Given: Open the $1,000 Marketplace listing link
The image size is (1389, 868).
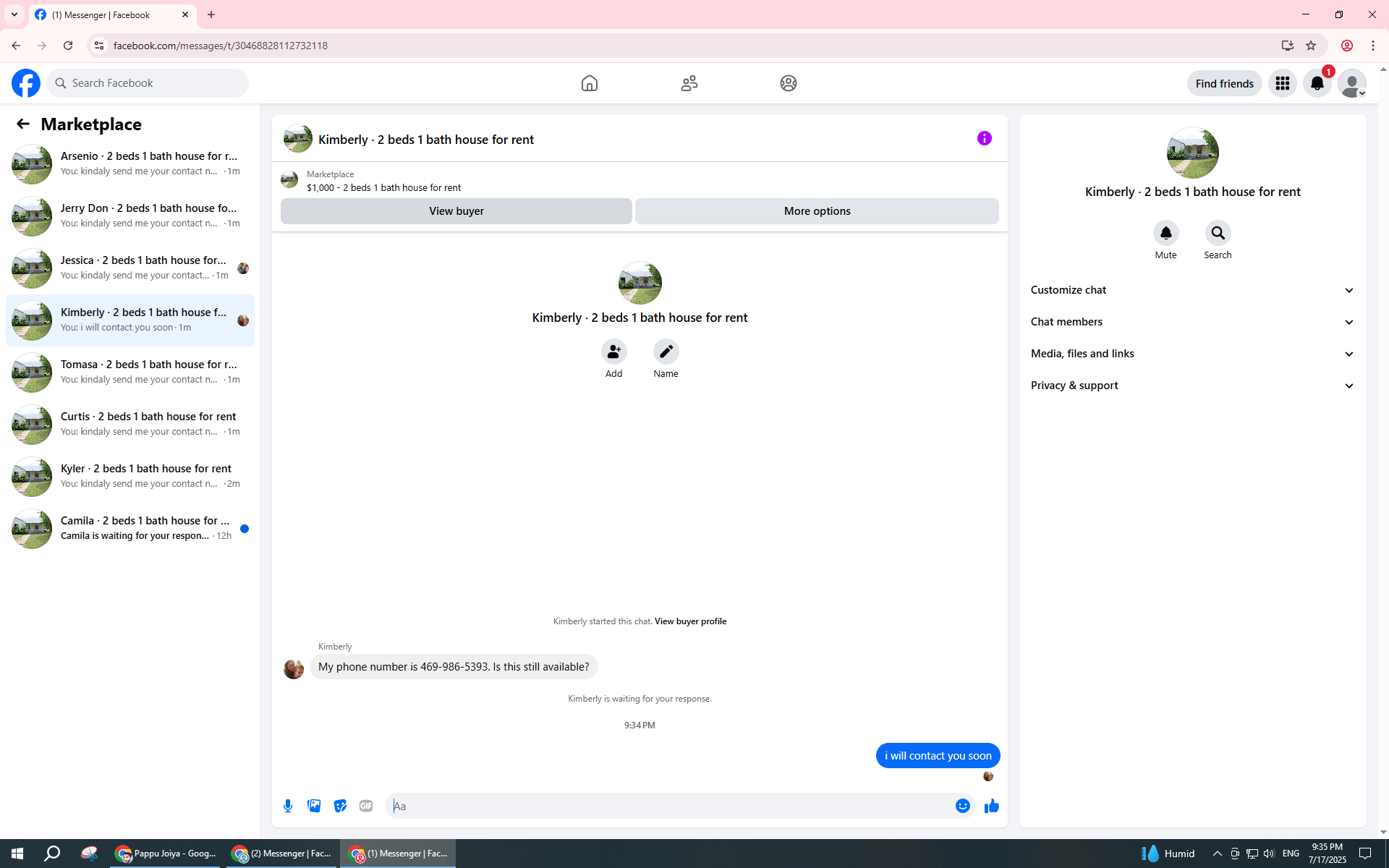Looking at the screenshot, I should click(x=383, y=187).
